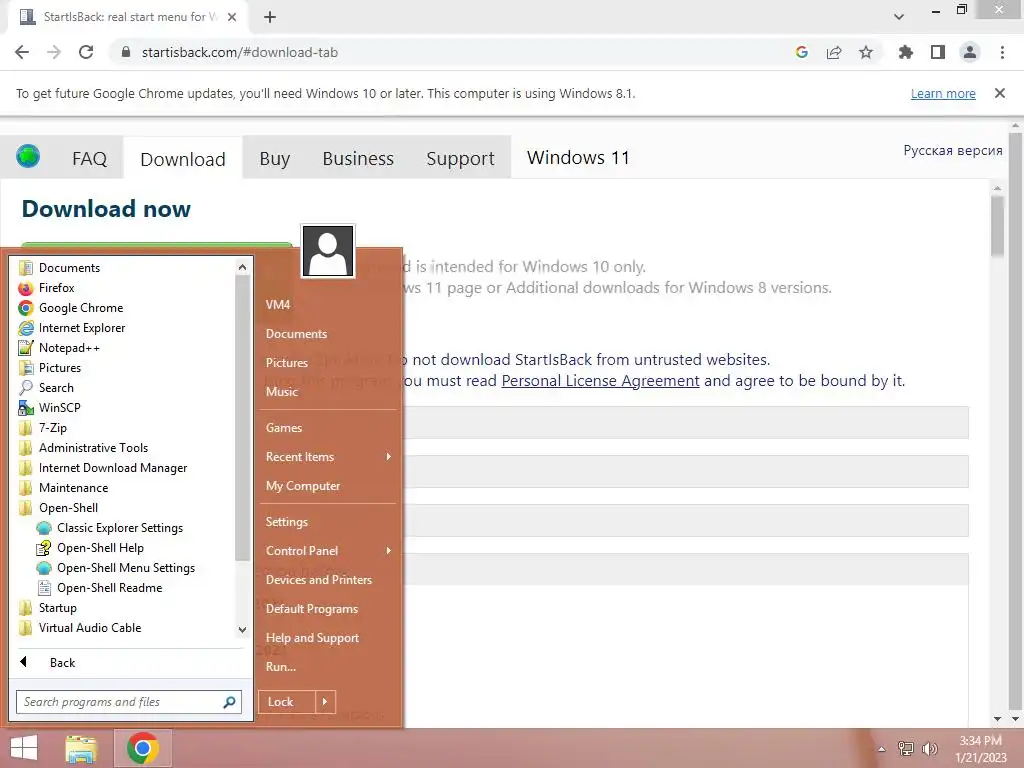Open the Business tab
The height and width of the screenshot is (768, 1024).
click(x=358, y=159)
